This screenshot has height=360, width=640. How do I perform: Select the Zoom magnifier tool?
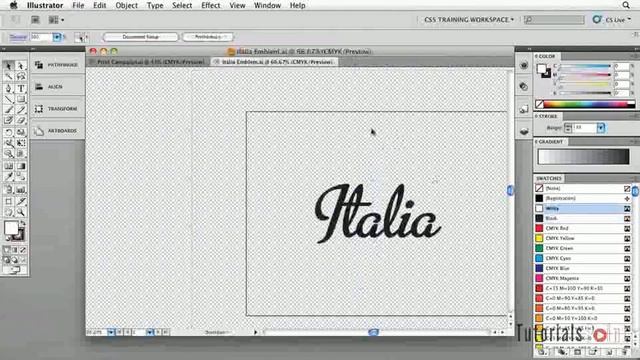pyautogui.click(x=21, y=212)
